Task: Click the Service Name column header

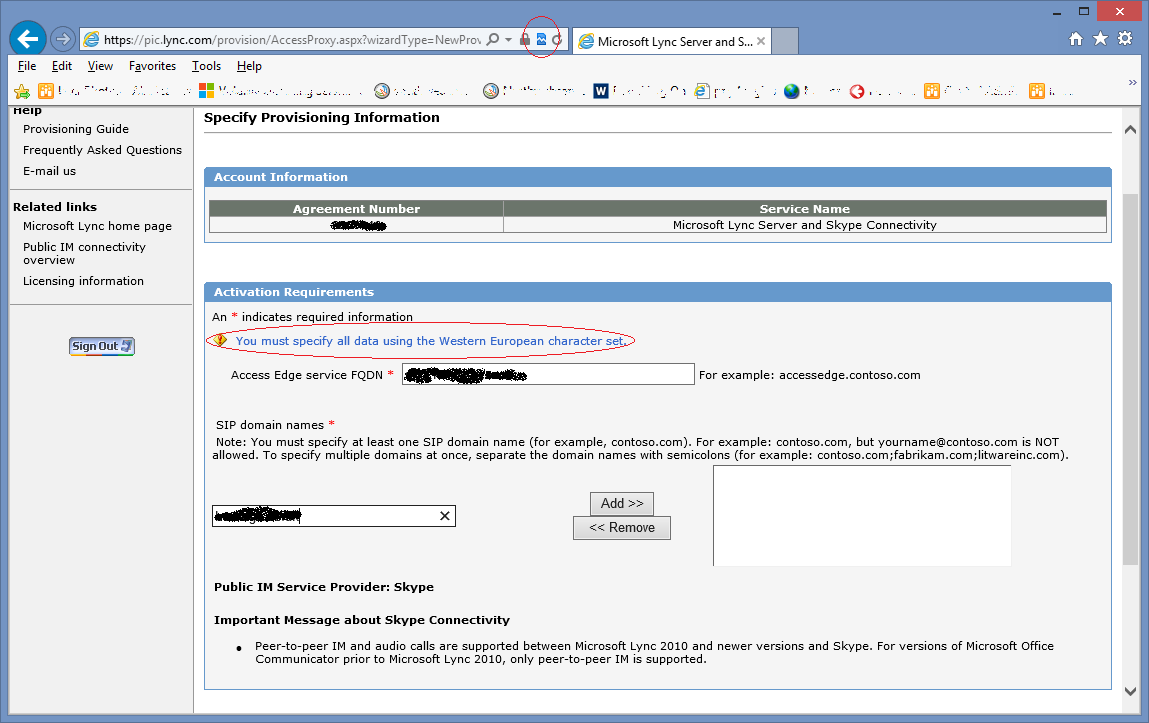Action: [805, 209]
